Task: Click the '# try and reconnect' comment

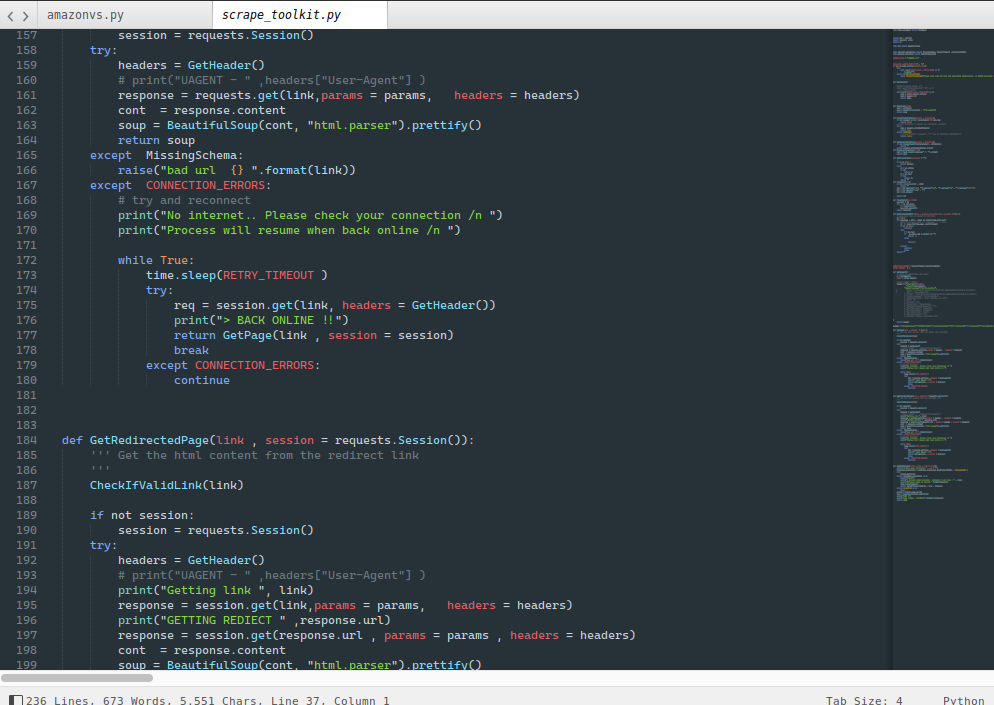Action: tap(184, 200)
